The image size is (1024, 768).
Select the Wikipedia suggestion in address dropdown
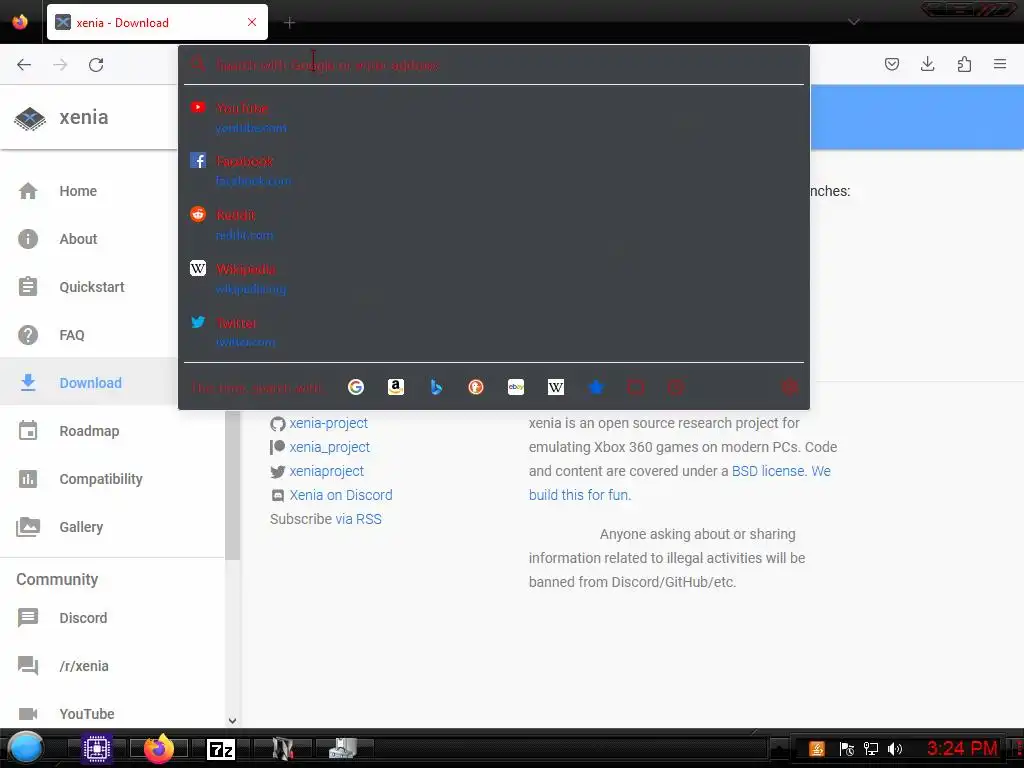(494, 278)
